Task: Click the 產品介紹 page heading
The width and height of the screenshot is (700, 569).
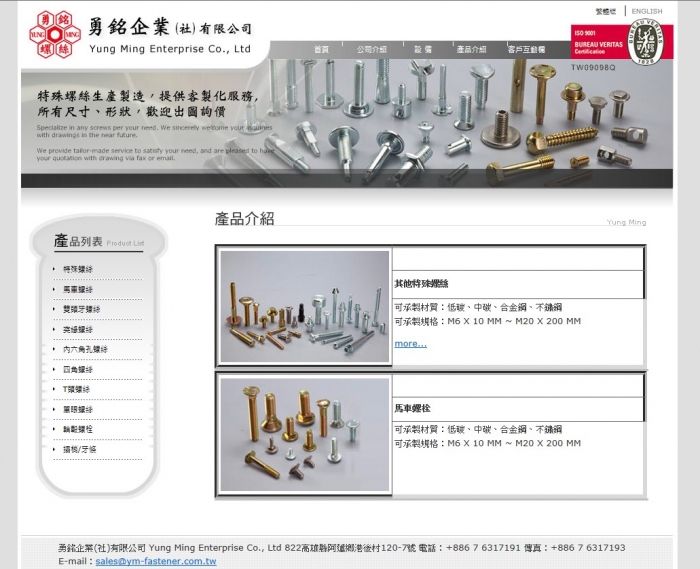Action: coord(244,219)
